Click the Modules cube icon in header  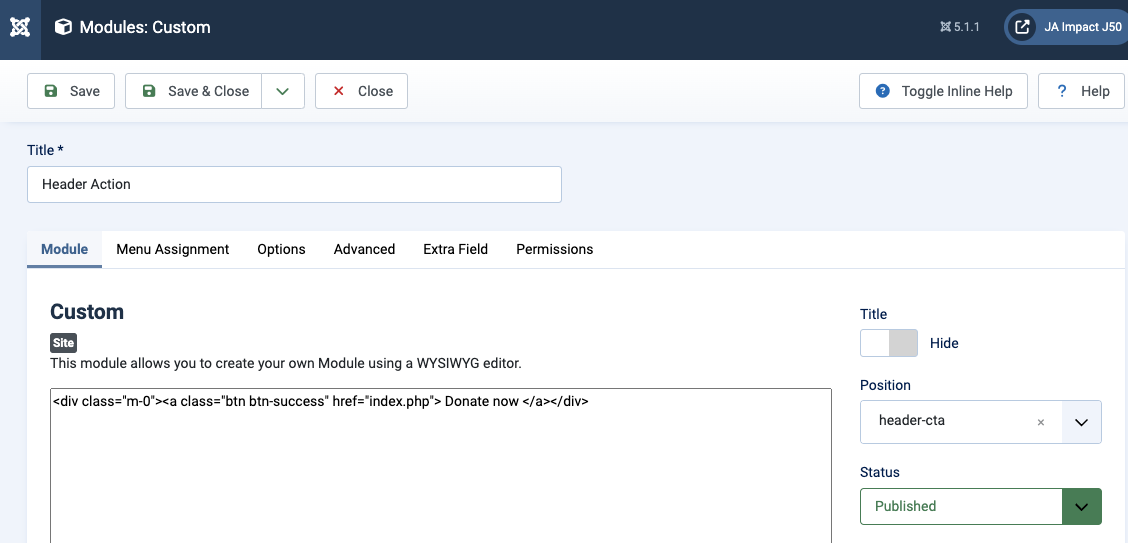(x=63, y=28)
